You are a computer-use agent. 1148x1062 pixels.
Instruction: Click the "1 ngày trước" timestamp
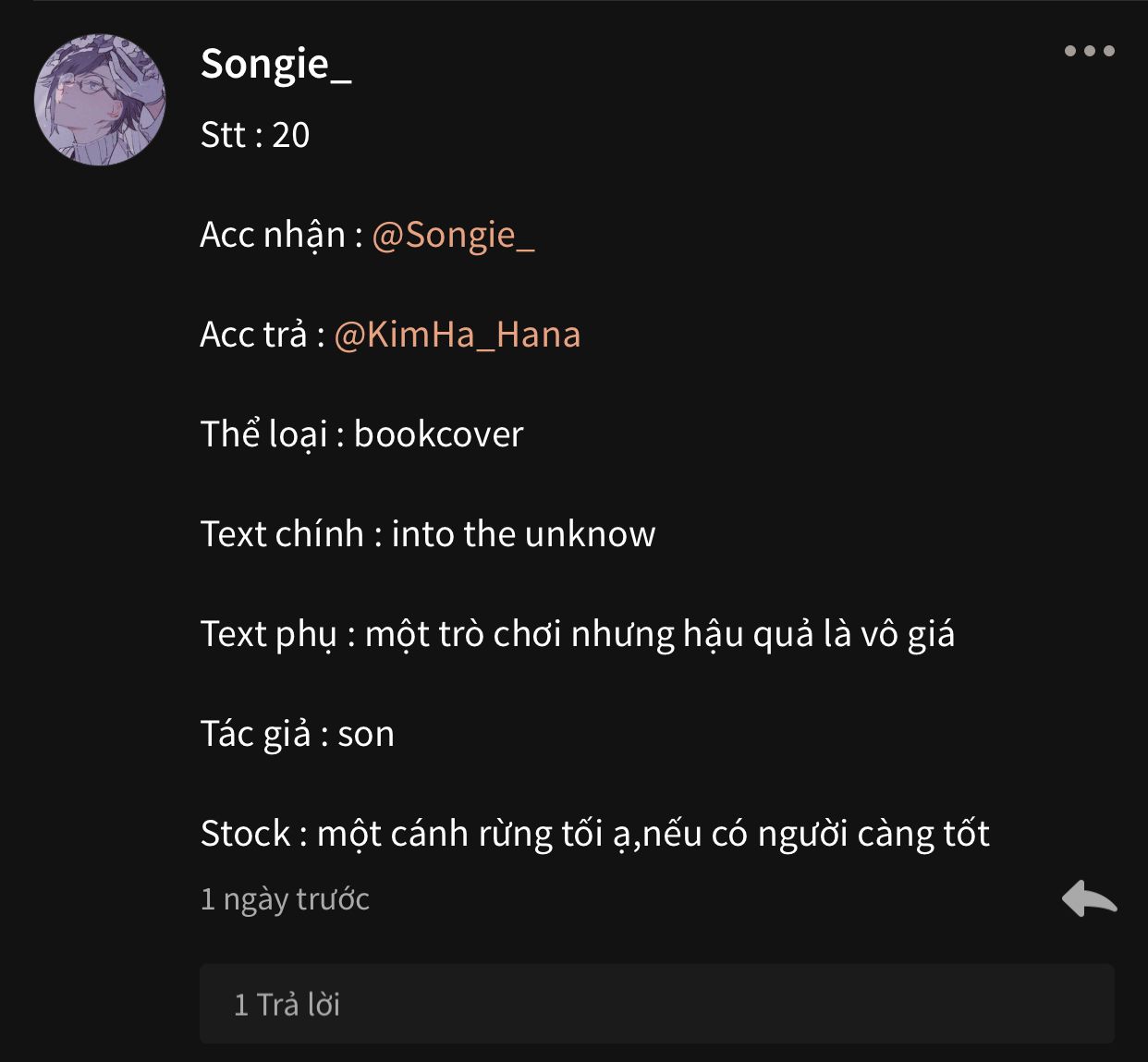(x=285, y=899)
